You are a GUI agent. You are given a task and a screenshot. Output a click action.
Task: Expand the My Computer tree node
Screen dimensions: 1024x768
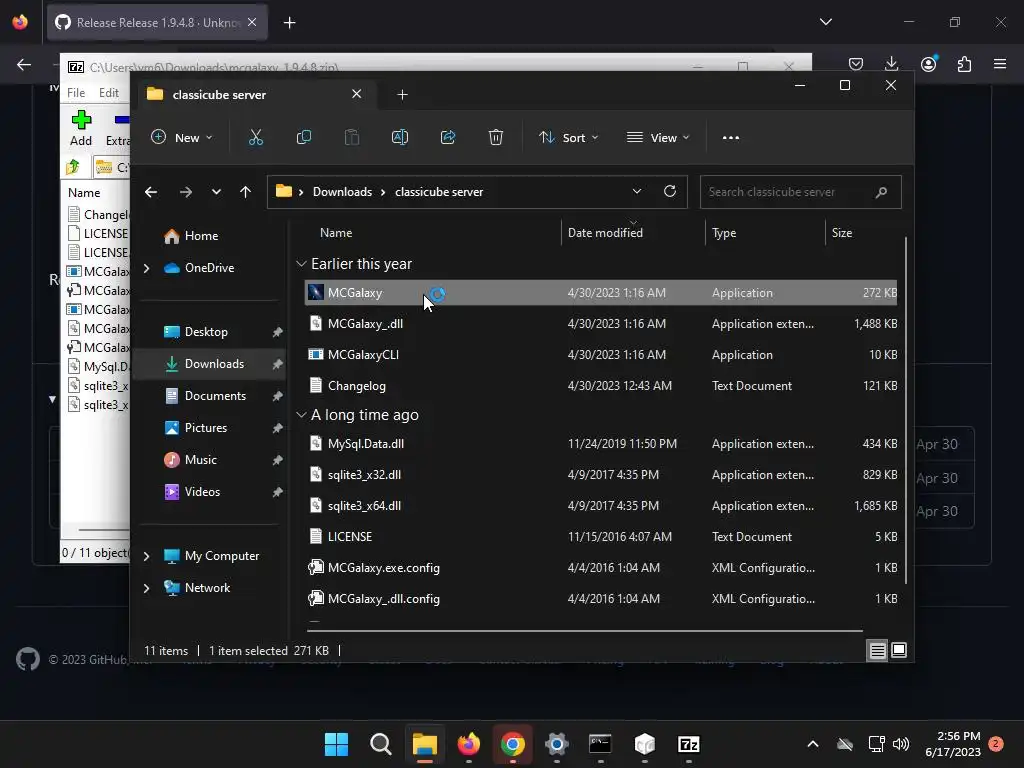click(x=146, y=556)
